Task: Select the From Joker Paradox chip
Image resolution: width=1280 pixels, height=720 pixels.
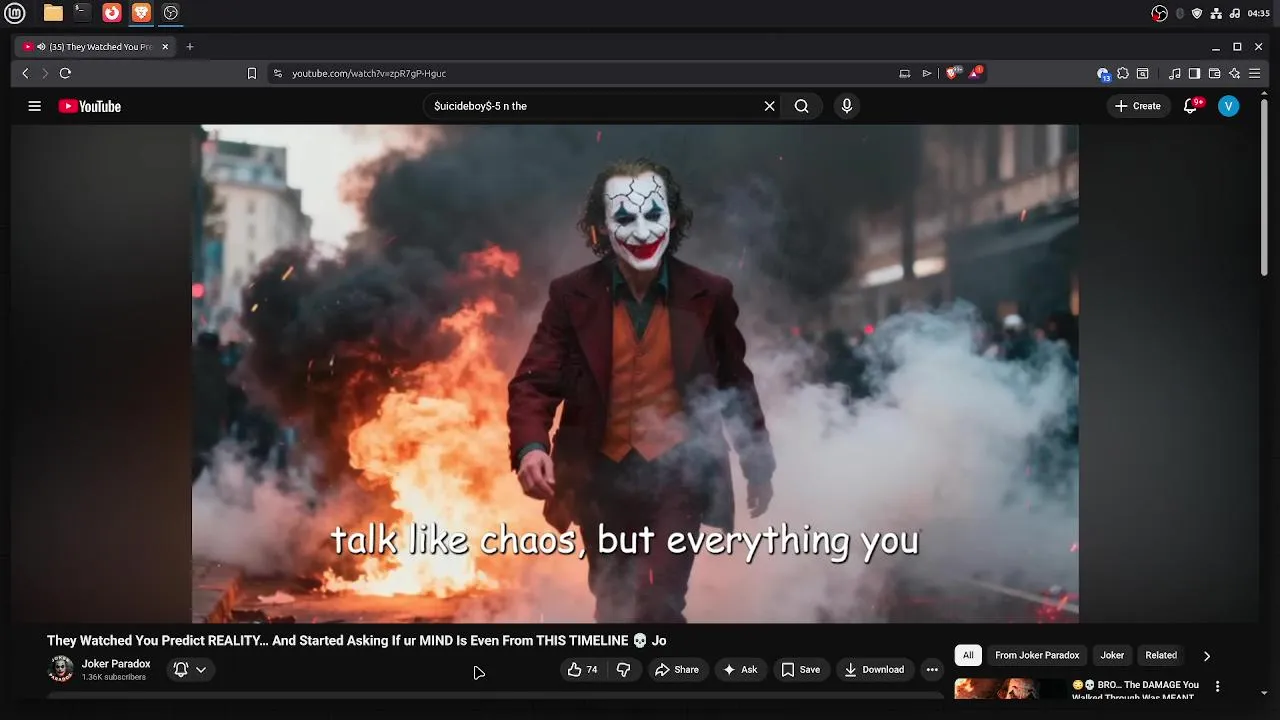Action: coord(1037,655)
